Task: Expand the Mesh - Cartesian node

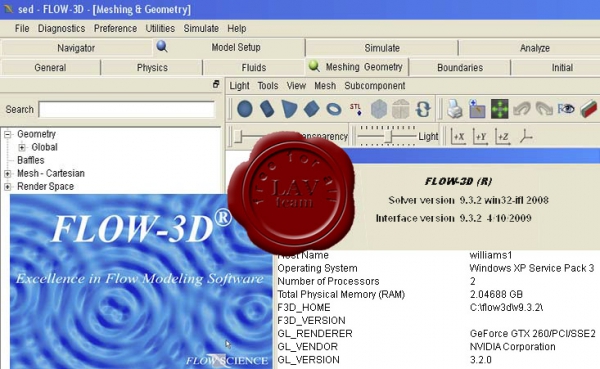Action: click(7, 174)
